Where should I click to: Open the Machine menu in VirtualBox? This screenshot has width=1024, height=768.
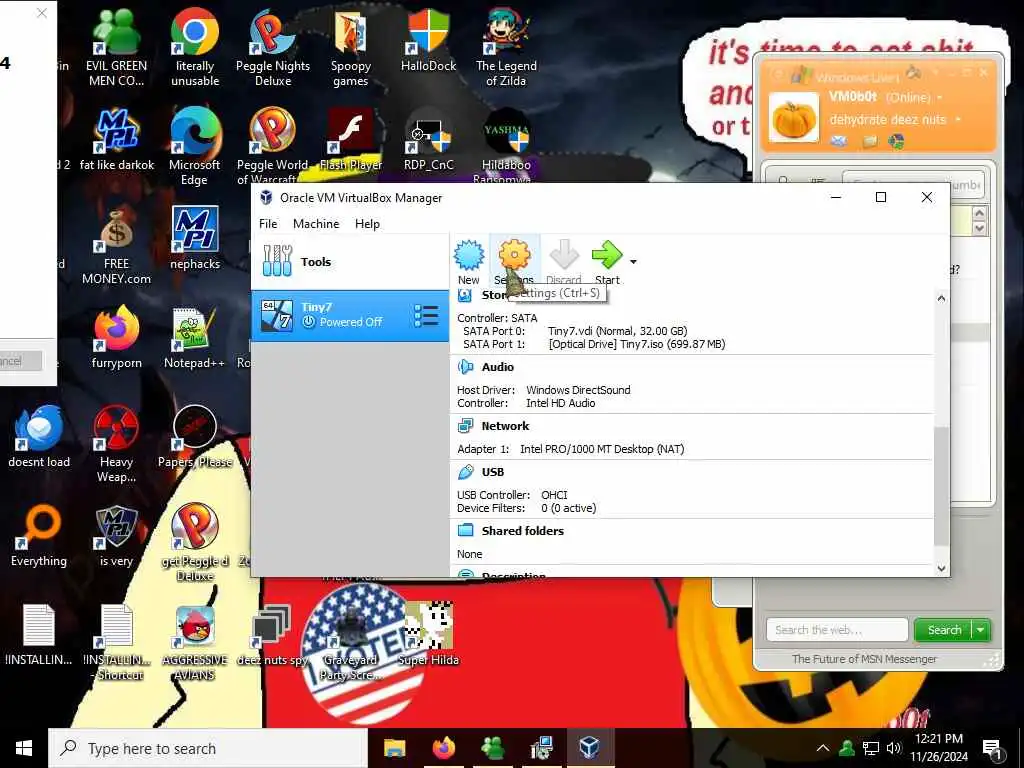point(316,223)
